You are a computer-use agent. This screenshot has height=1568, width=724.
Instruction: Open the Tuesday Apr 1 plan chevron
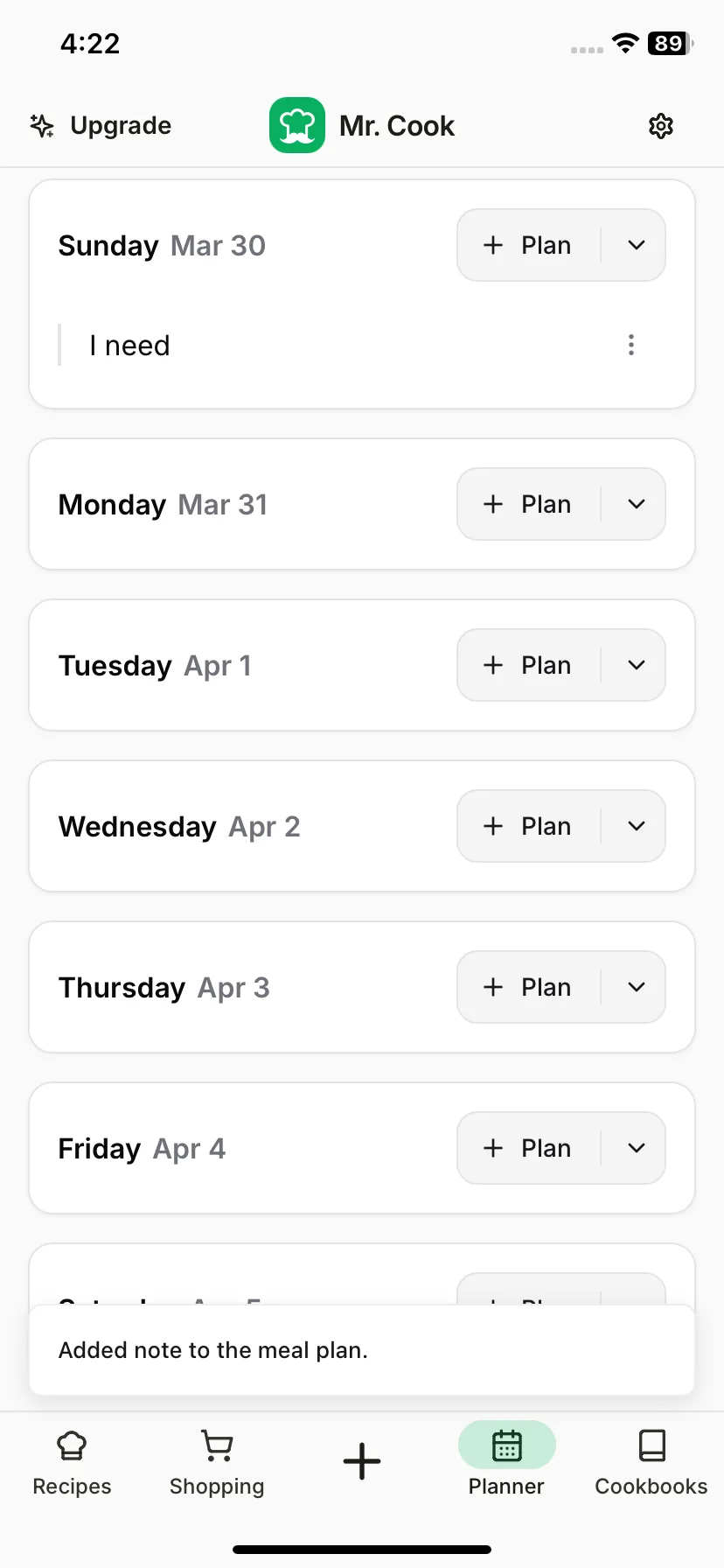(637, 665)
